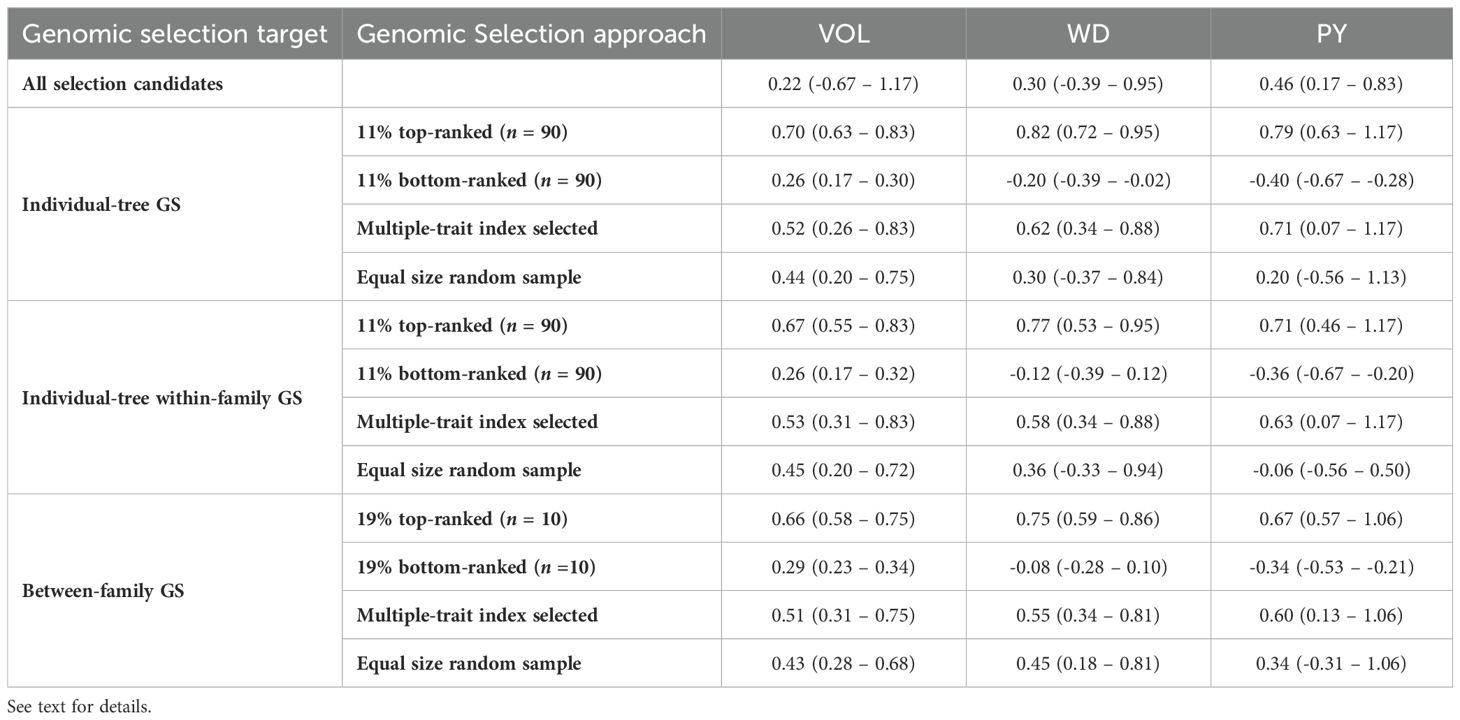The height and width of the screenshot is (720, 1460).
Task: Click the PY value -0.06 (-0.56 – 0.50)
Action: pyautogui.click(x=1333, y=470)
